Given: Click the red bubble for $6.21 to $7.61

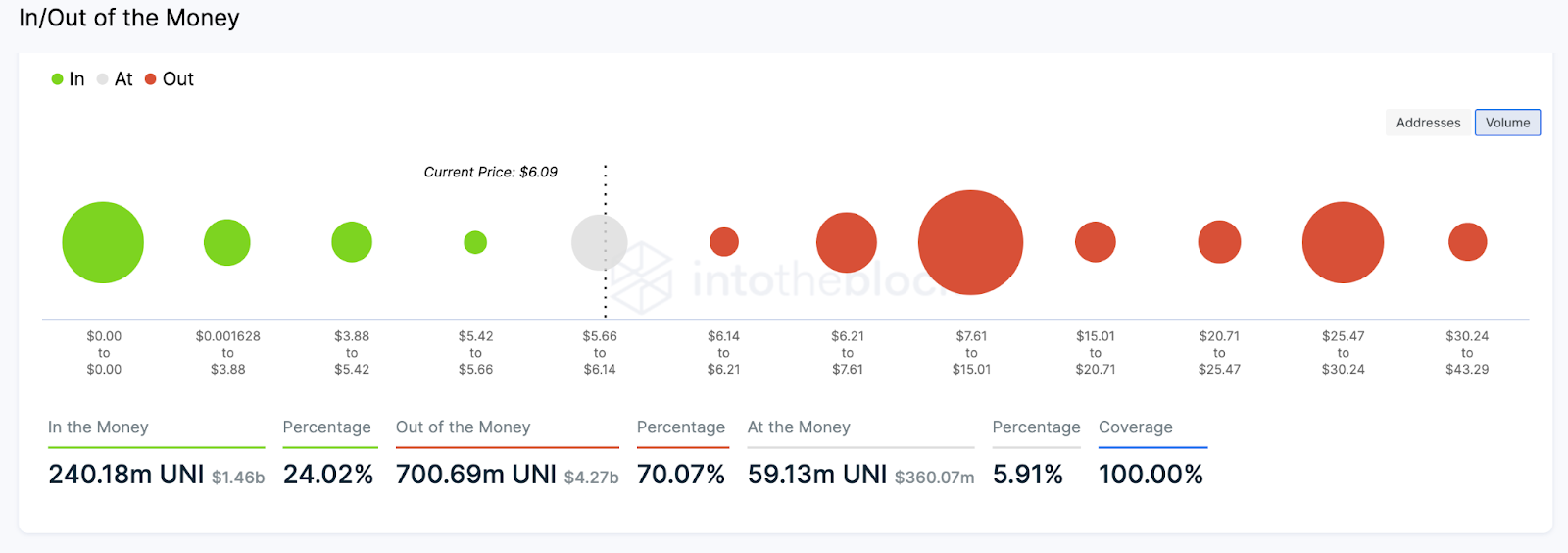Looking at the screenshot, I should coord(847,242).
